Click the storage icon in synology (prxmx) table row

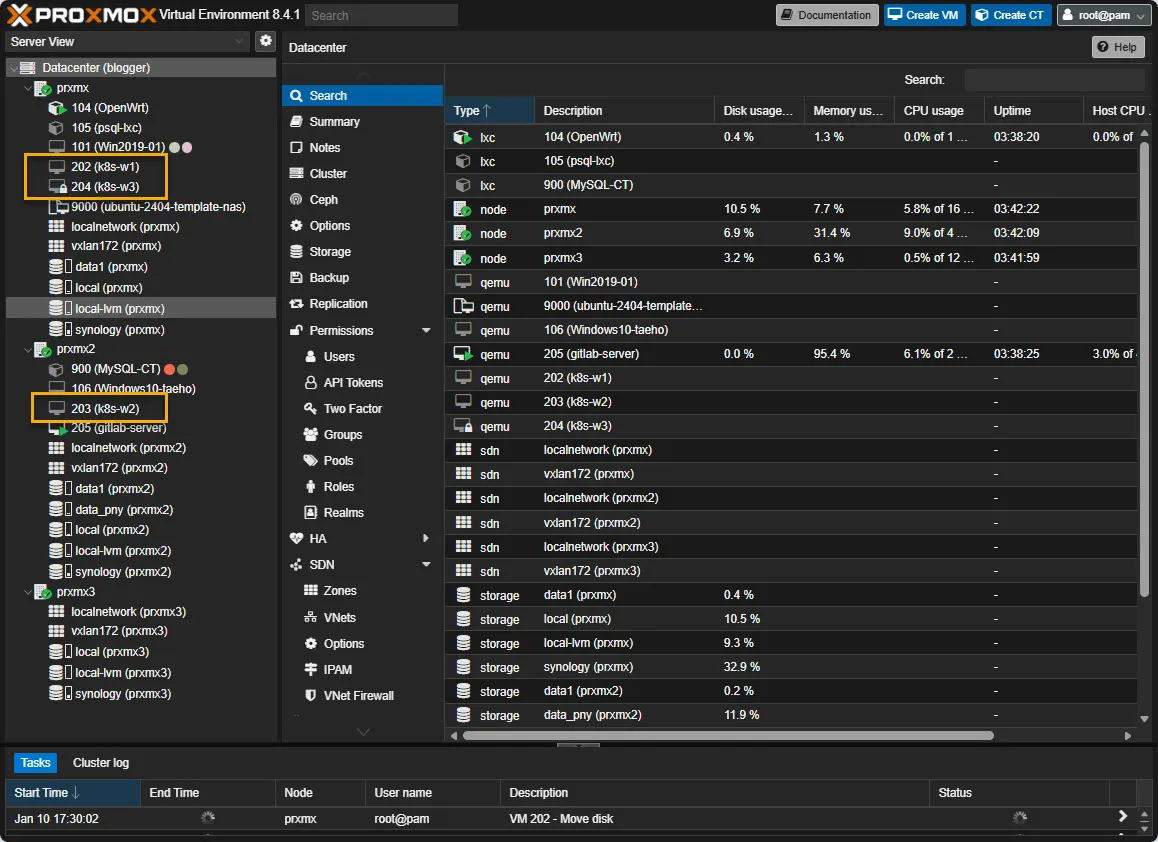(x=464, y=667)
